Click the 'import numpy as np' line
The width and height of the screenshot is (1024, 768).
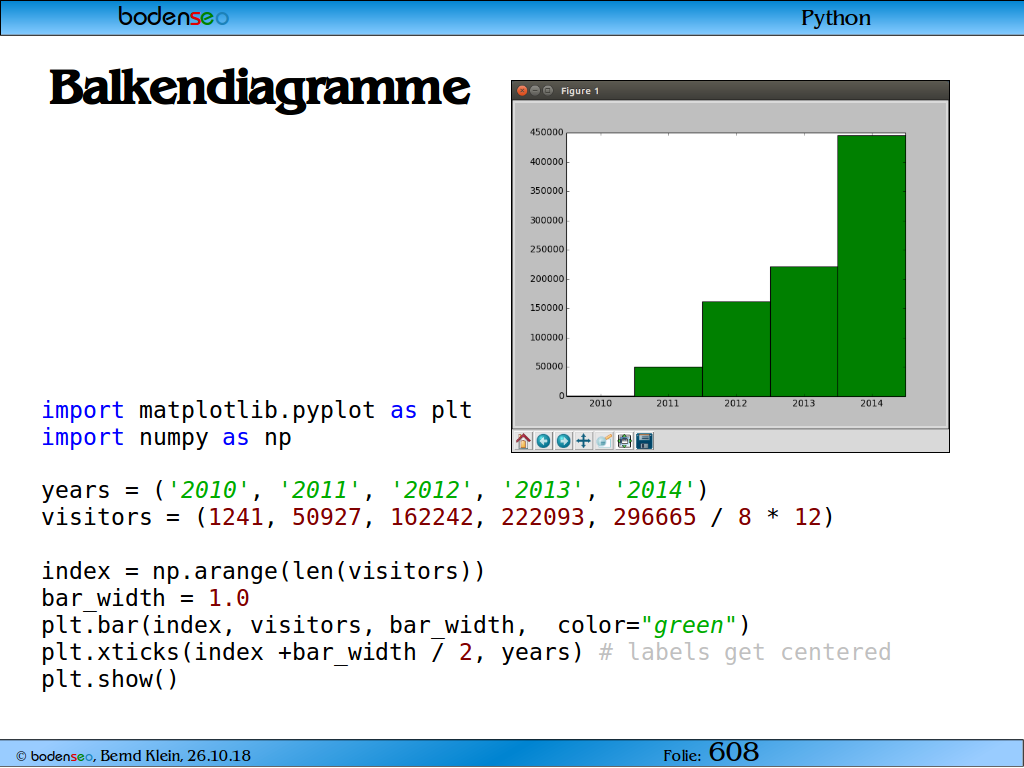tap(167, 437)
